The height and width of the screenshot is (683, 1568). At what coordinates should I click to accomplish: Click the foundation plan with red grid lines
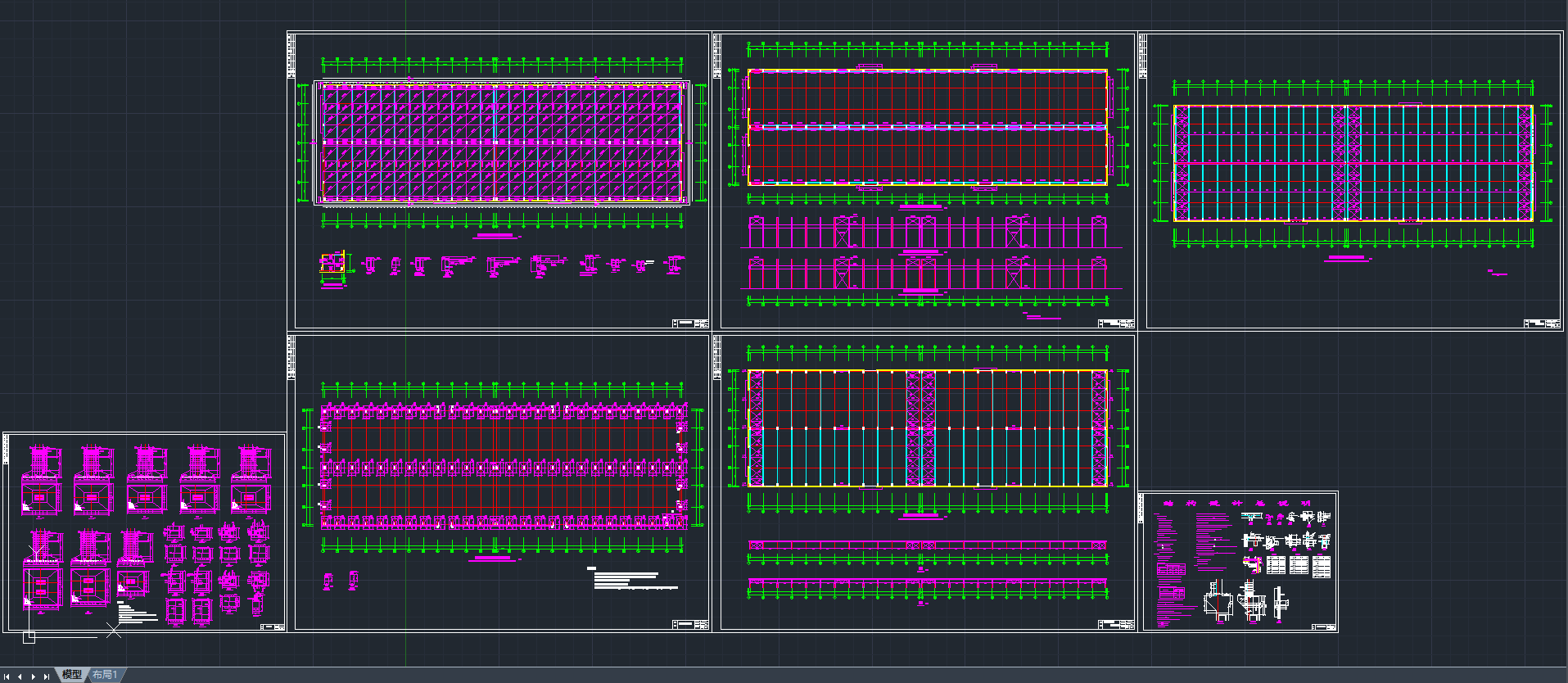[503, 466]
